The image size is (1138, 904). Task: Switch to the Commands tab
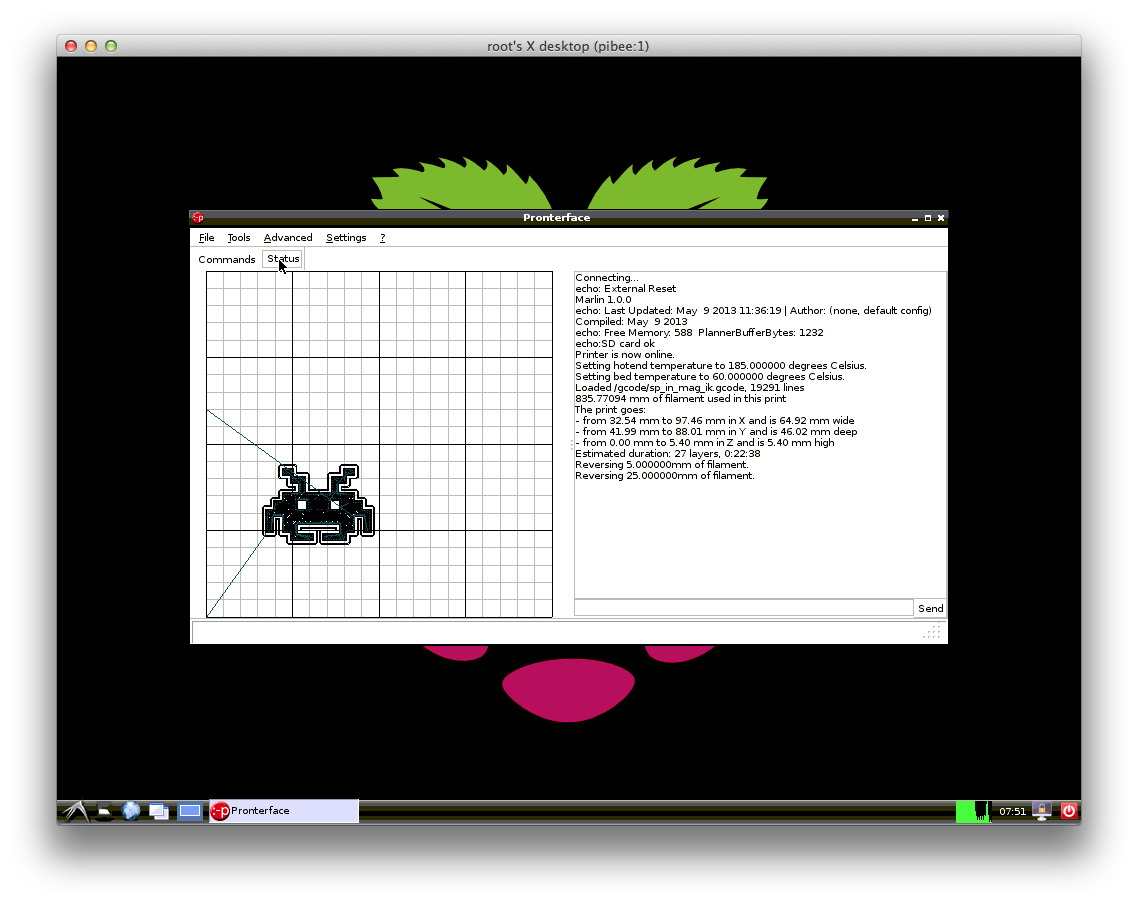click(x=226, y=260)
